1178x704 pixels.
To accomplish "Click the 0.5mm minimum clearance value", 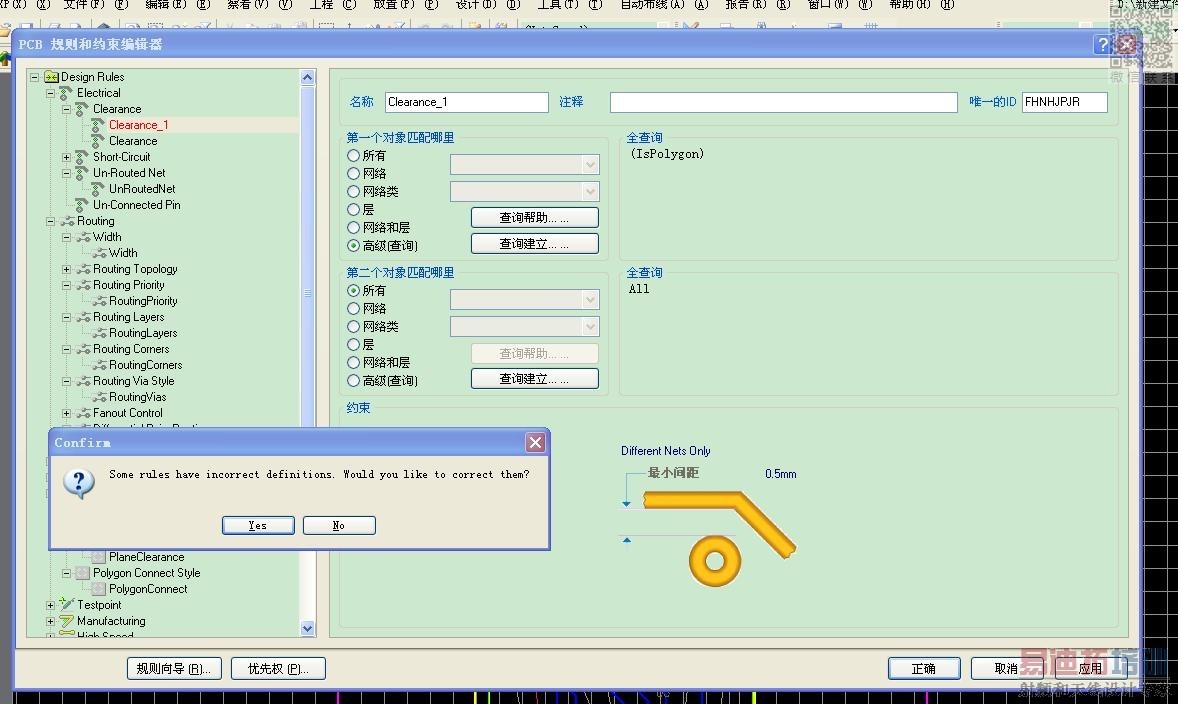I will [781, 474].
